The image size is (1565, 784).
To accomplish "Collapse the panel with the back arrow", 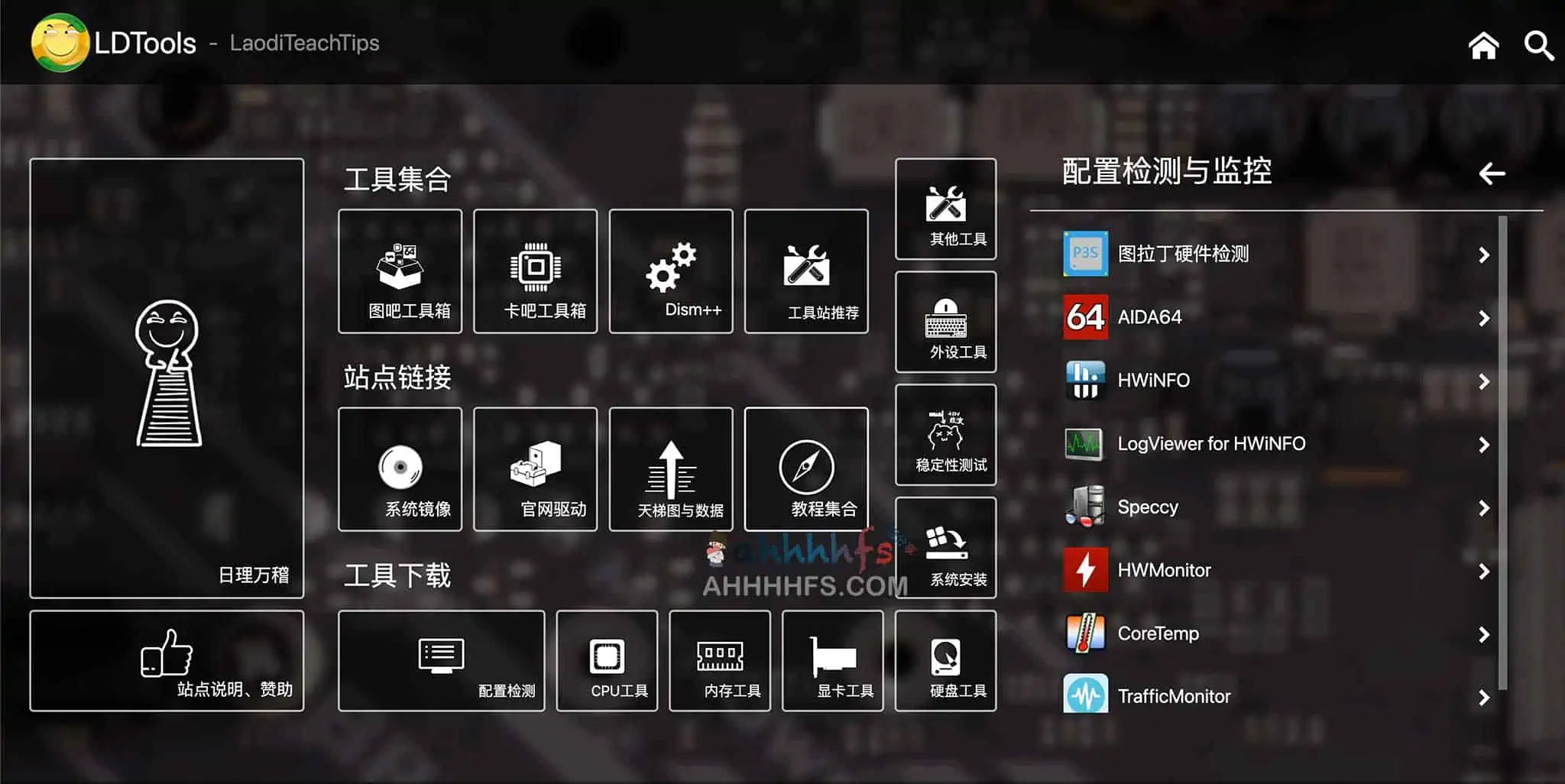I will tap(1490, 173).
